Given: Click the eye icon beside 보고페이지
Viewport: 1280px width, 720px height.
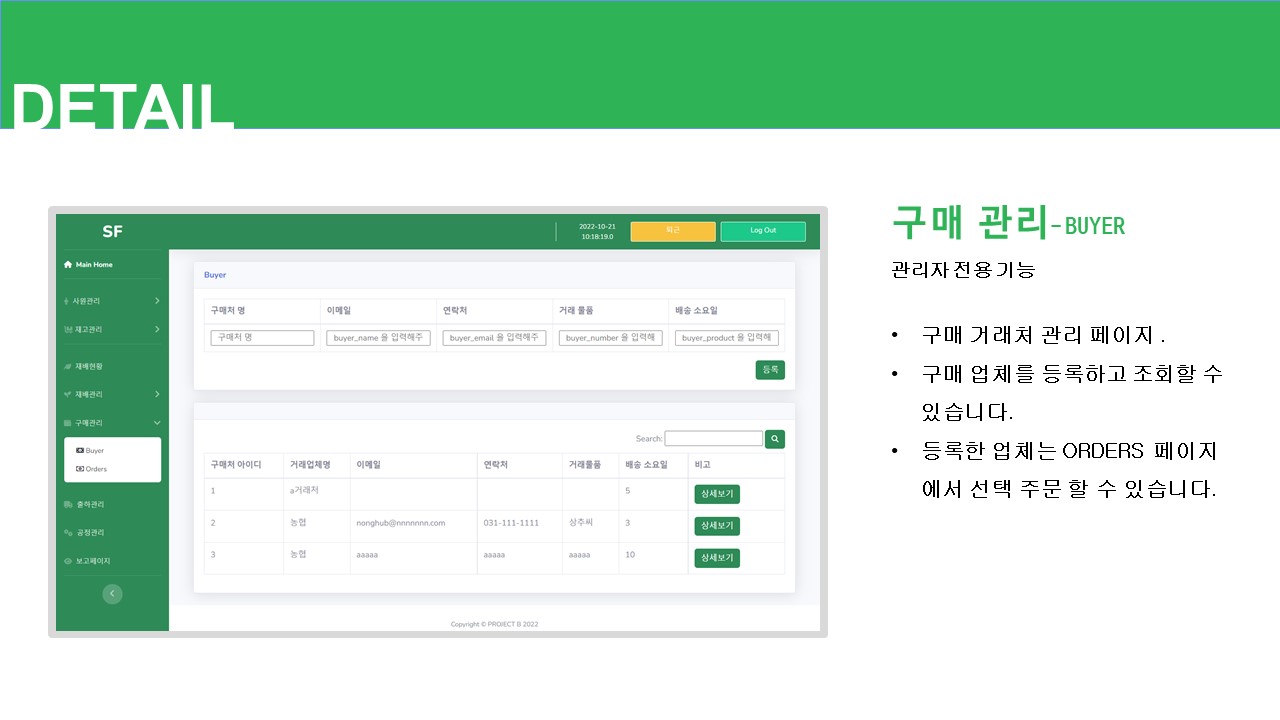Looking at the screenshot, I should pos(68,561).
